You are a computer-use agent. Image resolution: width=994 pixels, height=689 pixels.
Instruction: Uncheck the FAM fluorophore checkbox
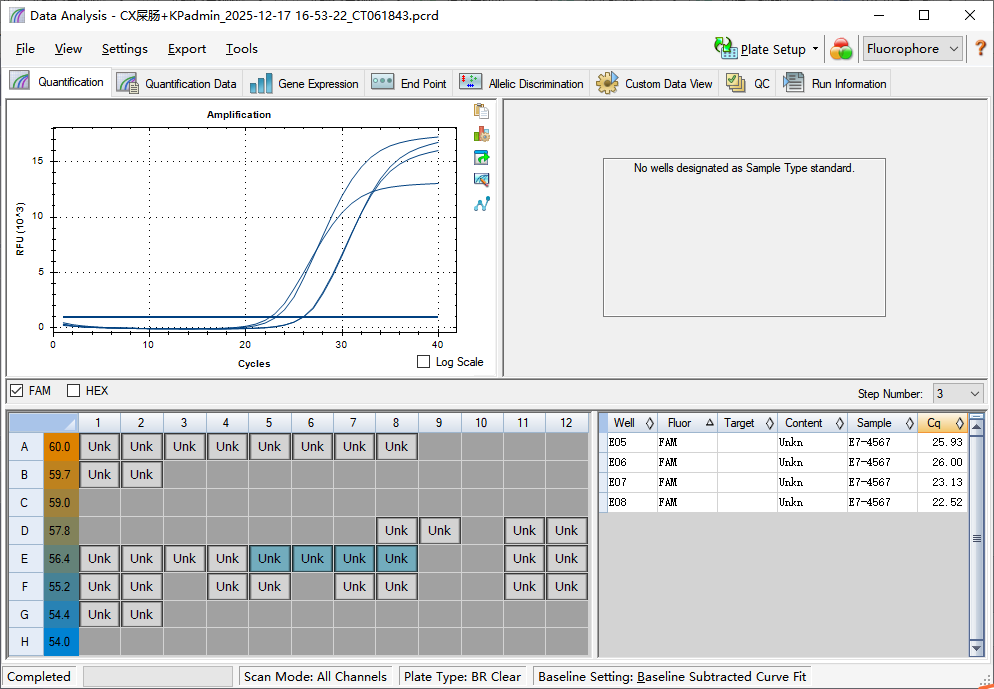[16, 390]
